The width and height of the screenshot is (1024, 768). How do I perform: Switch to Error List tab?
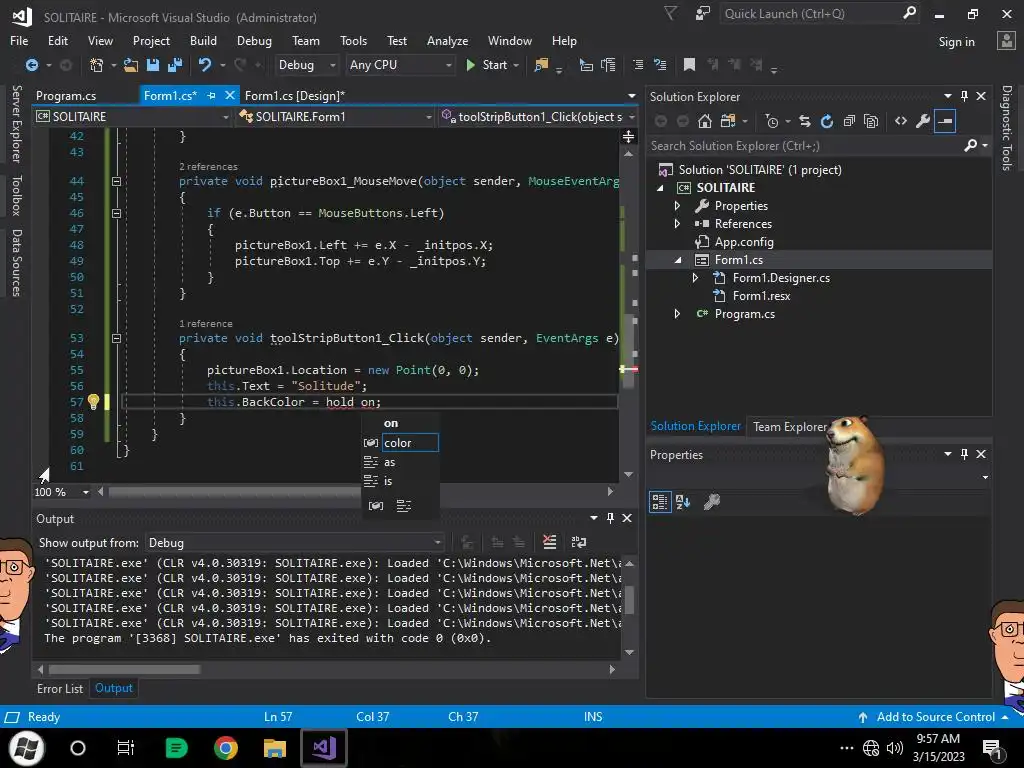pos(60,688)
